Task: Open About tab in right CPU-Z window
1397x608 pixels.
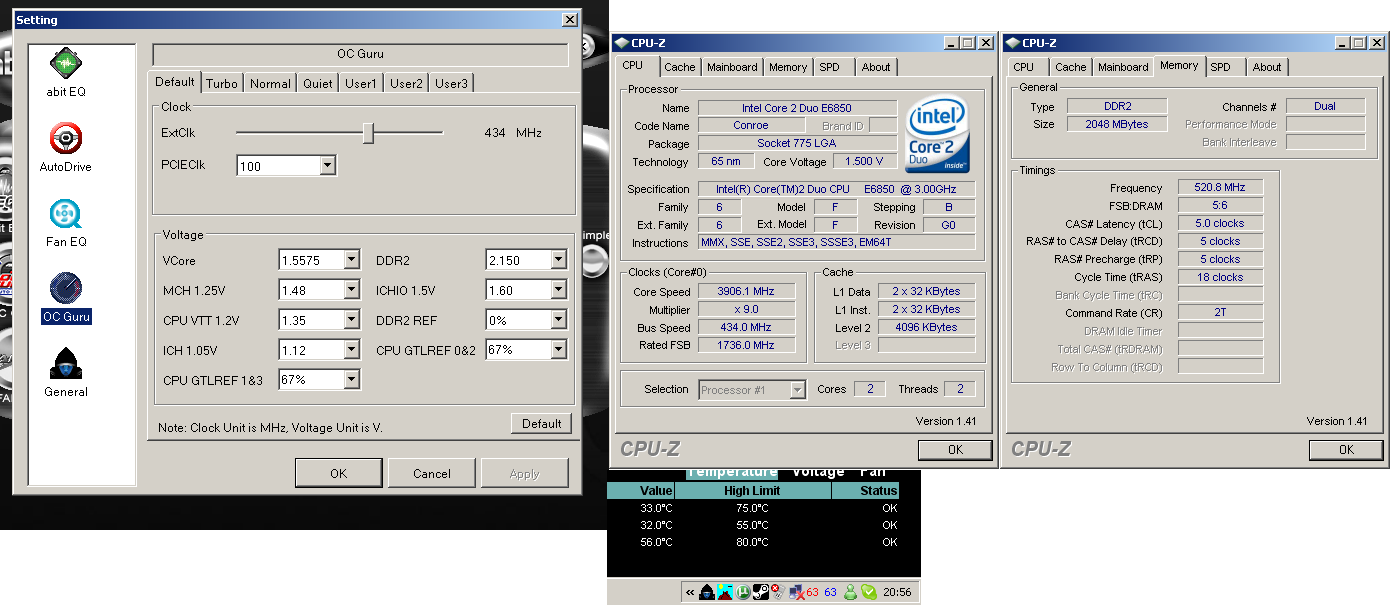Action: click(x=1267, y=67)
